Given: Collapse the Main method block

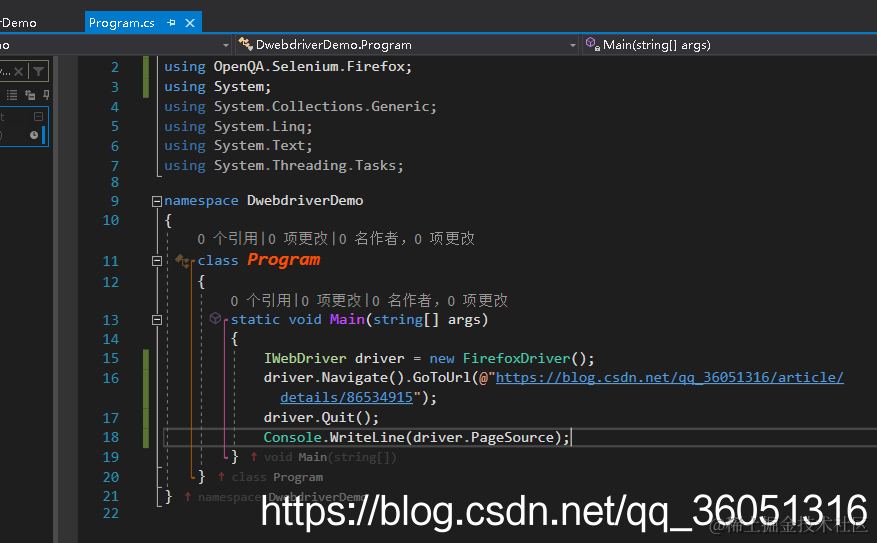Looking at the screenshot, I should click(157, 320).
